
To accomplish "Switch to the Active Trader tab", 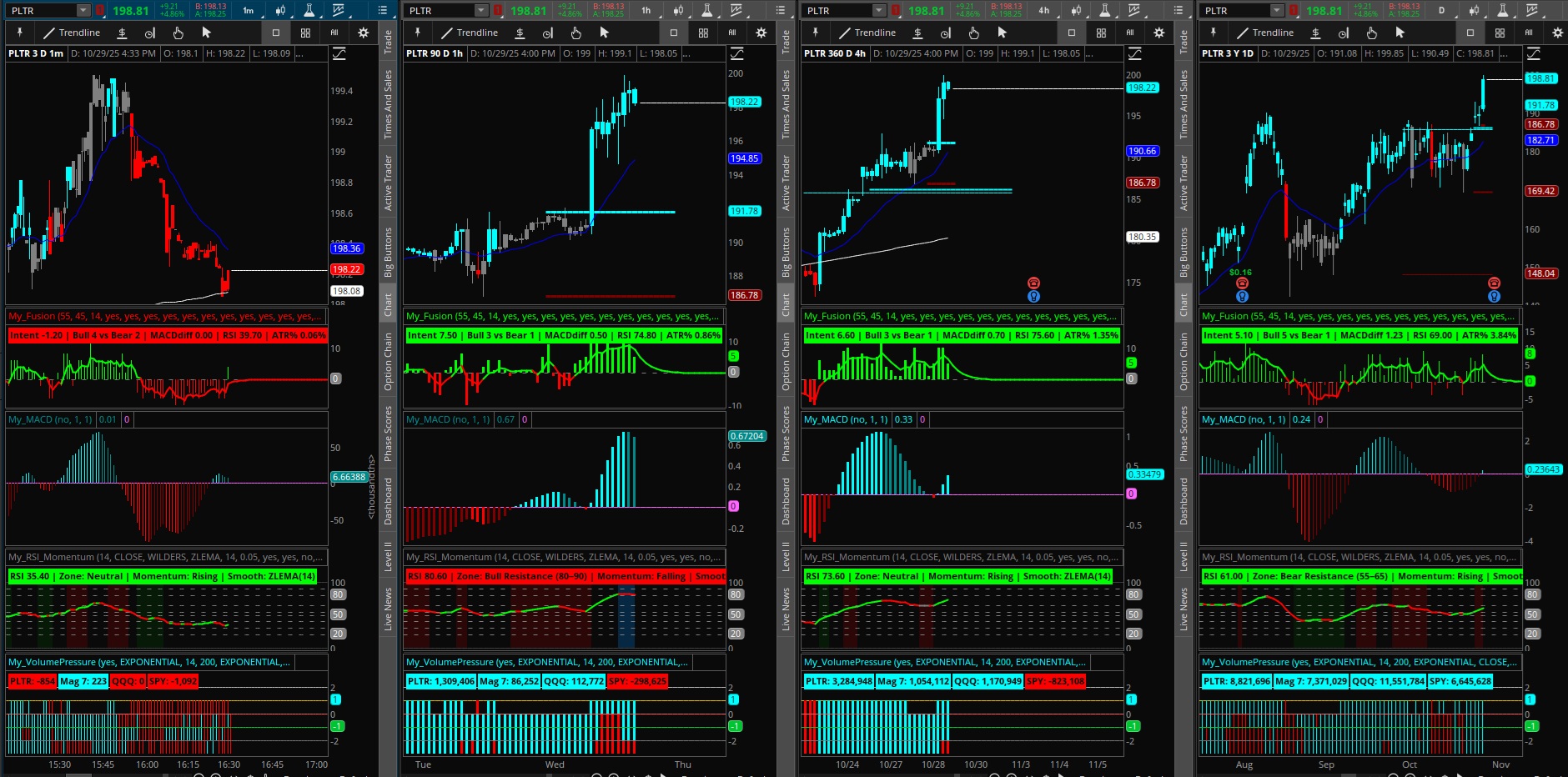I will [x=386, y=177].
